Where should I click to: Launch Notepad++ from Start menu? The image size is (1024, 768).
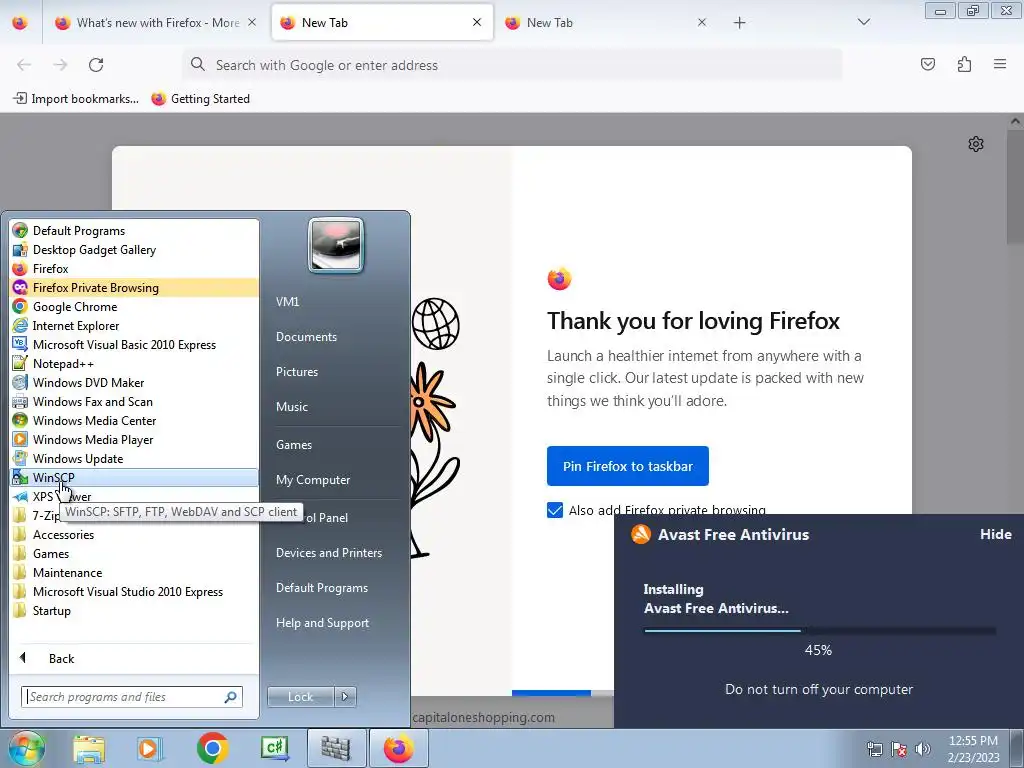[x=134, y=364]
